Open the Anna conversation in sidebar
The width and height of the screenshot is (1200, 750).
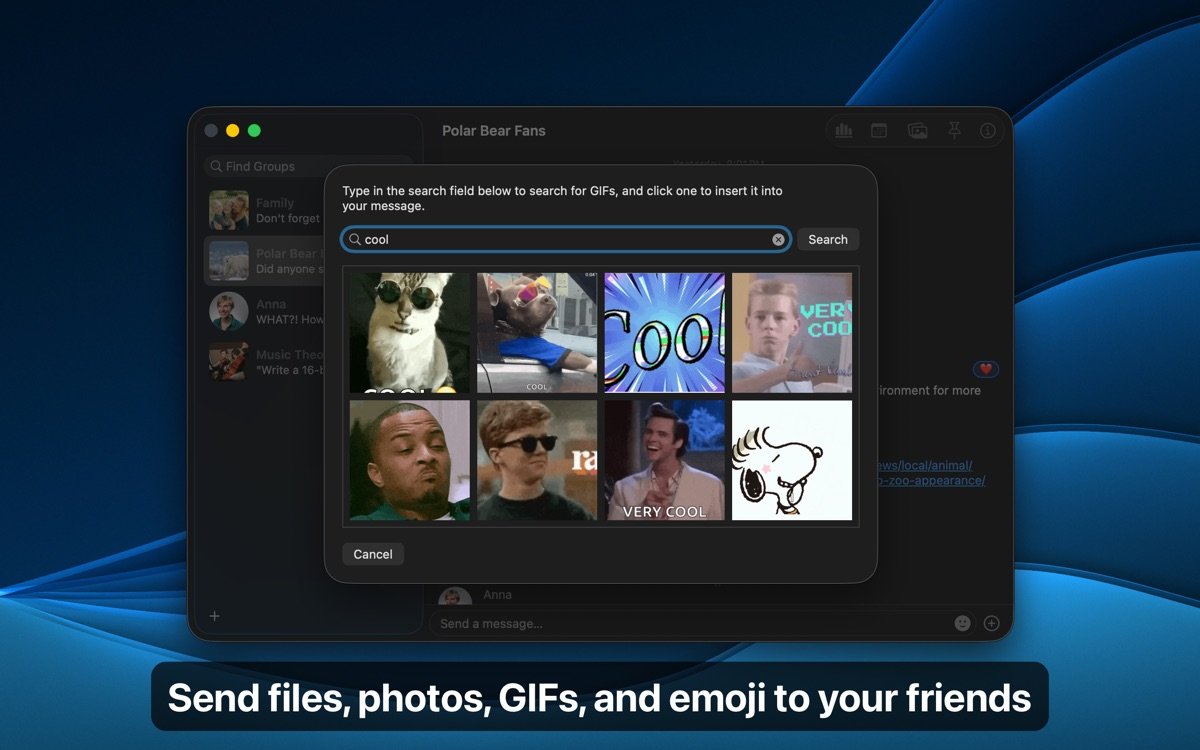[x=264, y=312]
